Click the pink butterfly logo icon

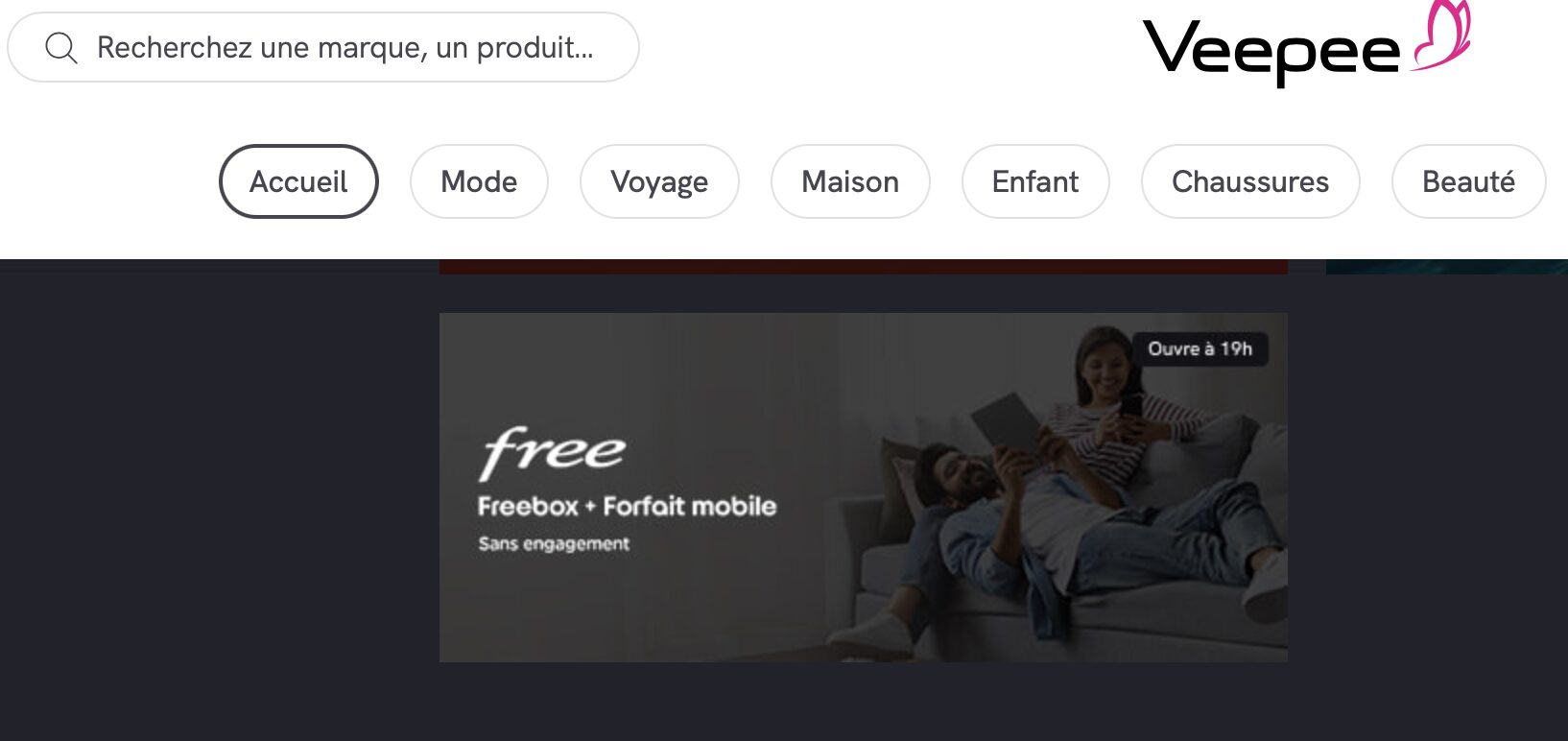1441,36
